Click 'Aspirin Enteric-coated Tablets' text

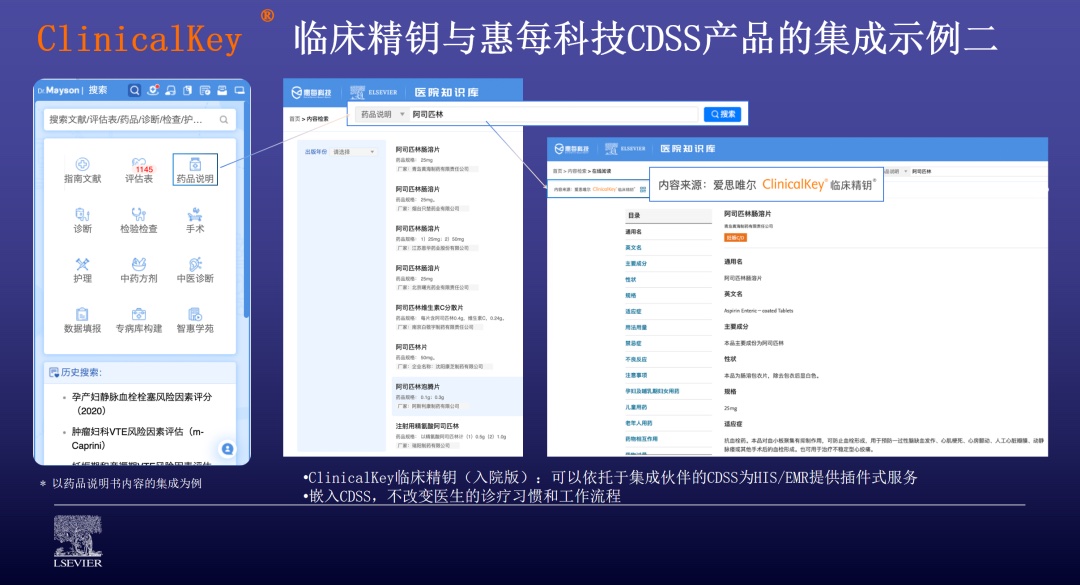click(x=758, y=311)
